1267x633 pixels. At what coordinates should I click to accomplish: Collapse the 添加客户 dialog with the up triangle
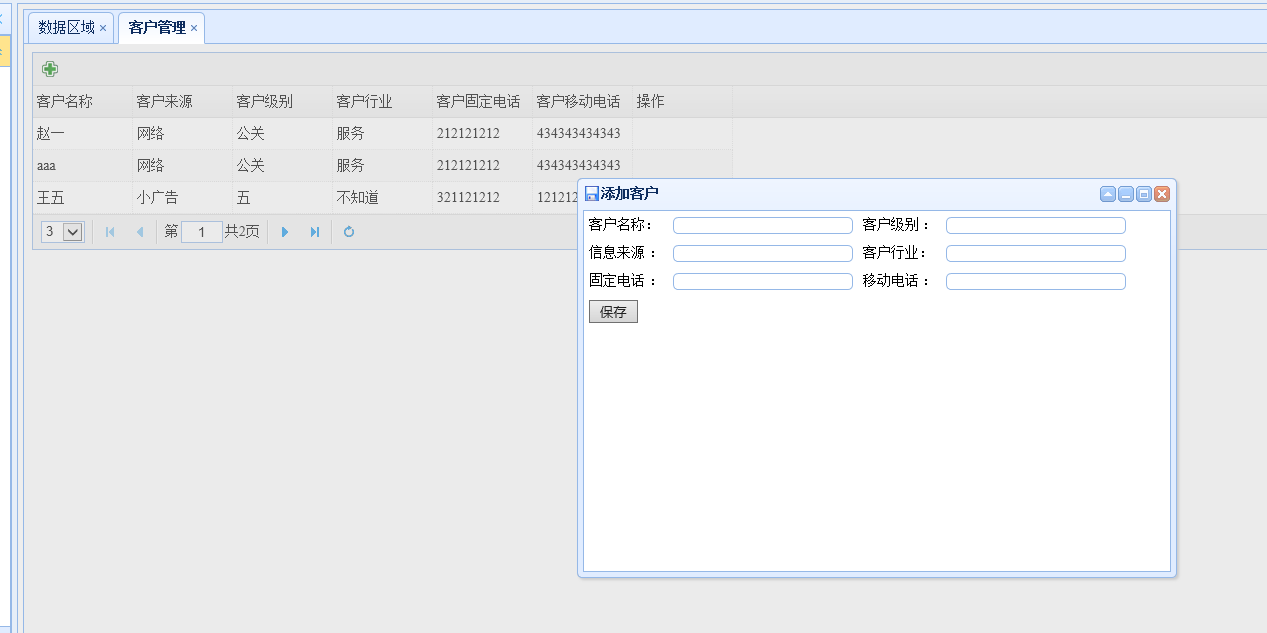[x=1107, y=194]
